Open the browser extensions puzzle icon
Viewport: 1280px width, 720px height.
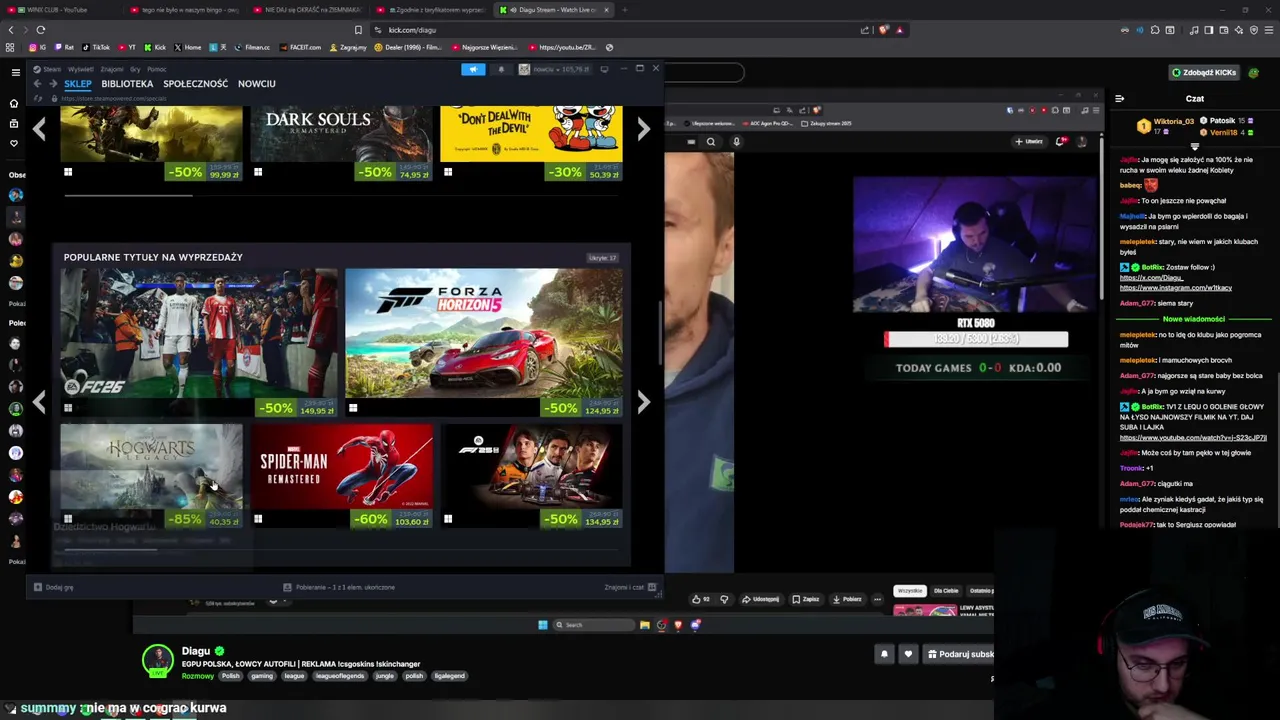pyautogui.click(x=1154, y=30)
